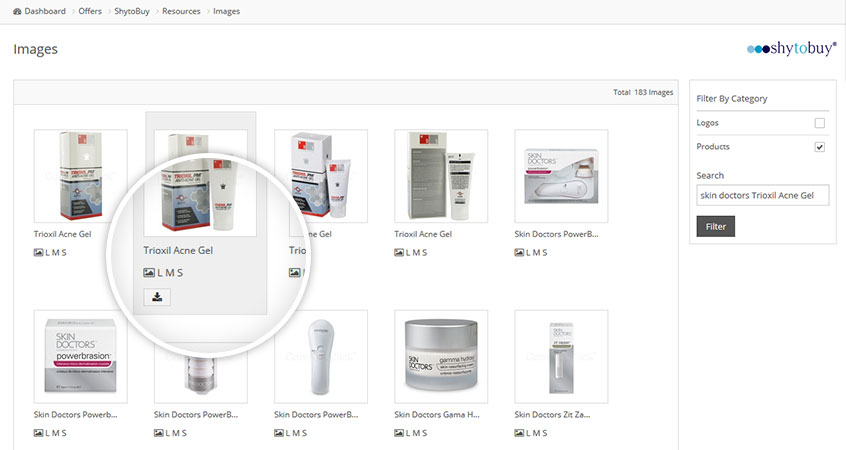Choose M size for Skin Doctors Zit Za...
The height and width of the screenshot is (450, 846).
[536, 433]
